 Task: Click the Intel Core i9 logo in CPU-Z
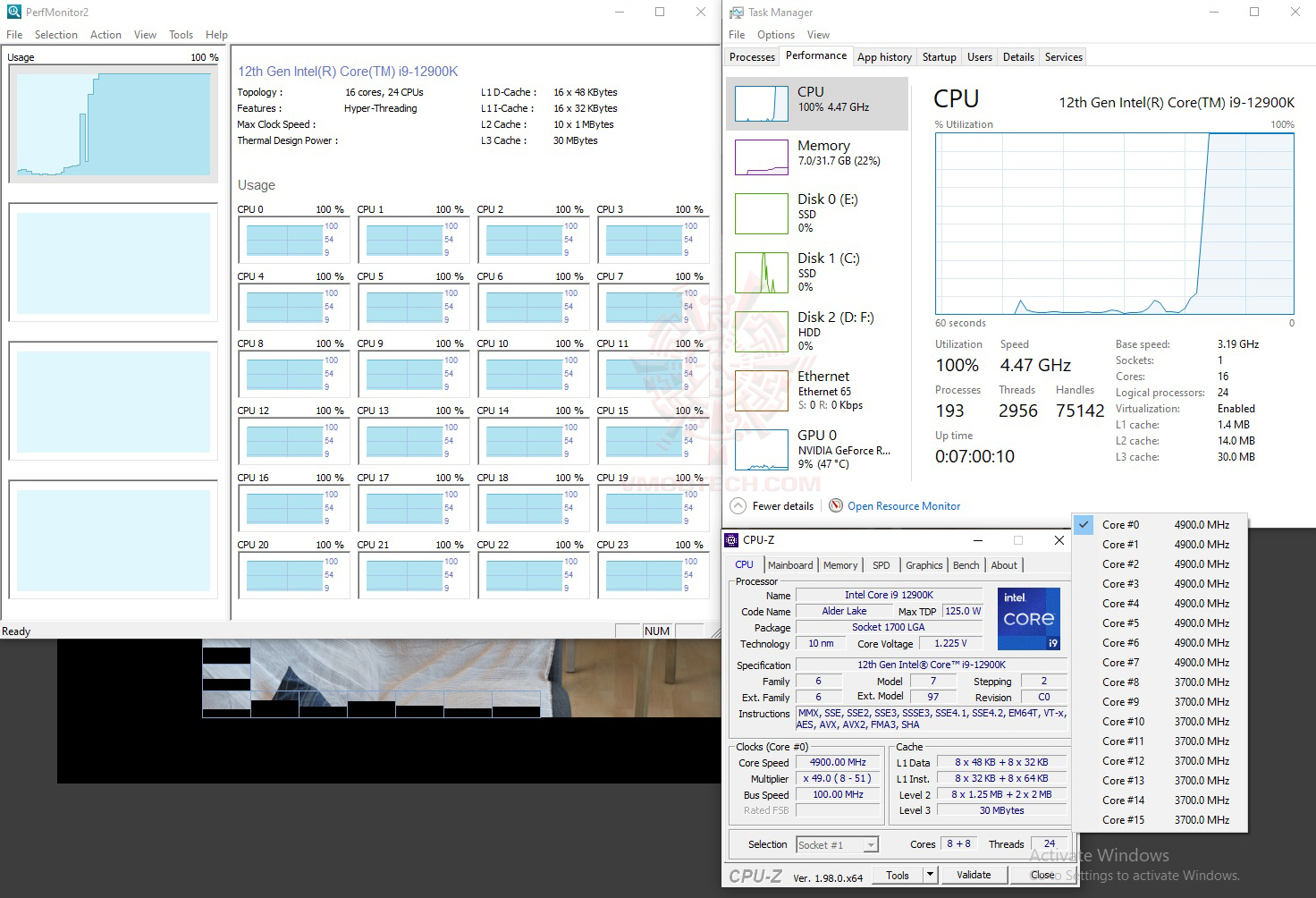[1028, 619]
